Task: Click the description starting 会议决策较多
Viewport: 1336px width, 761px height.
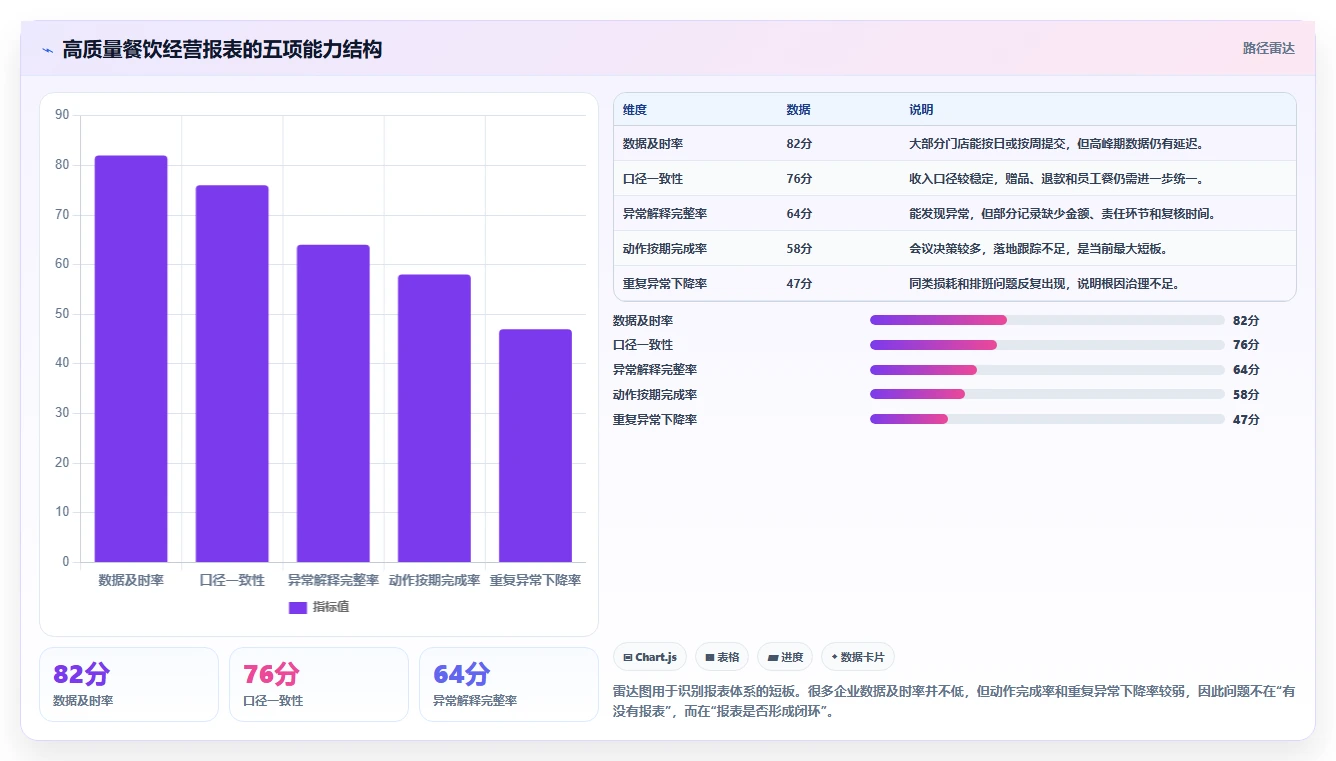Action: [1038, 249]
